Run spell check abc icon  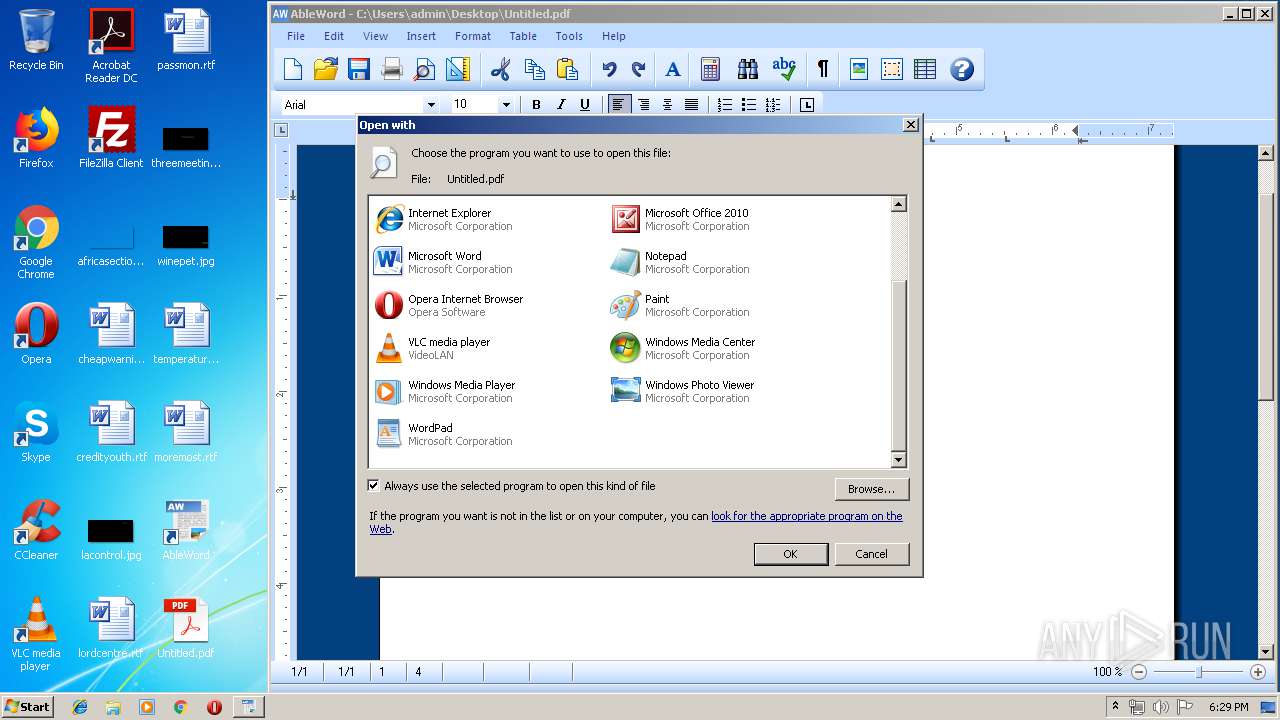(x=784, y=69)
